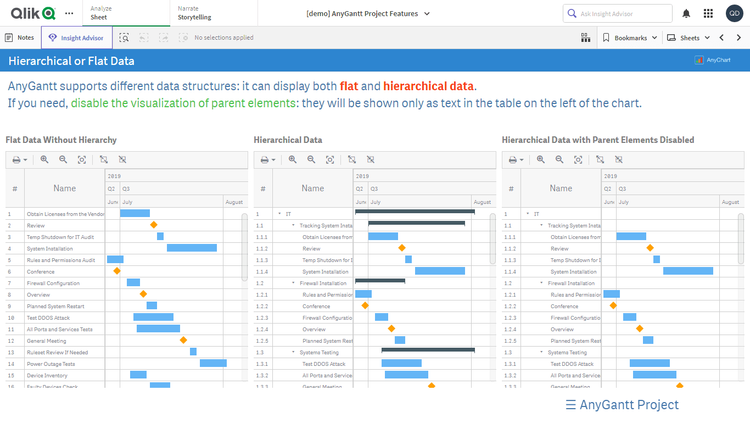Collapse the IT row in the Hierarchical Data chart
750x422 pixels.
tap(279, 213)
